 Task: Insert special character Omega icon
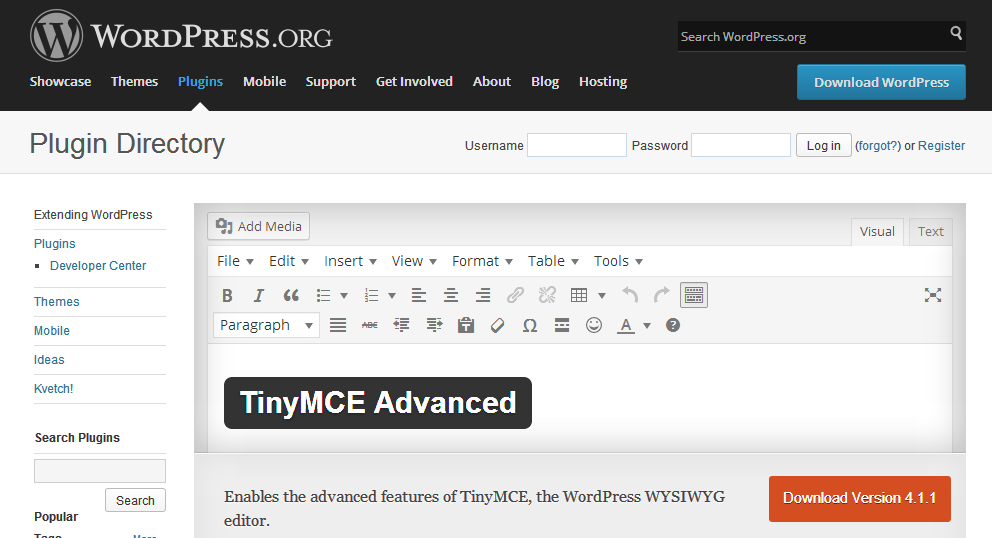pos(530,325)
